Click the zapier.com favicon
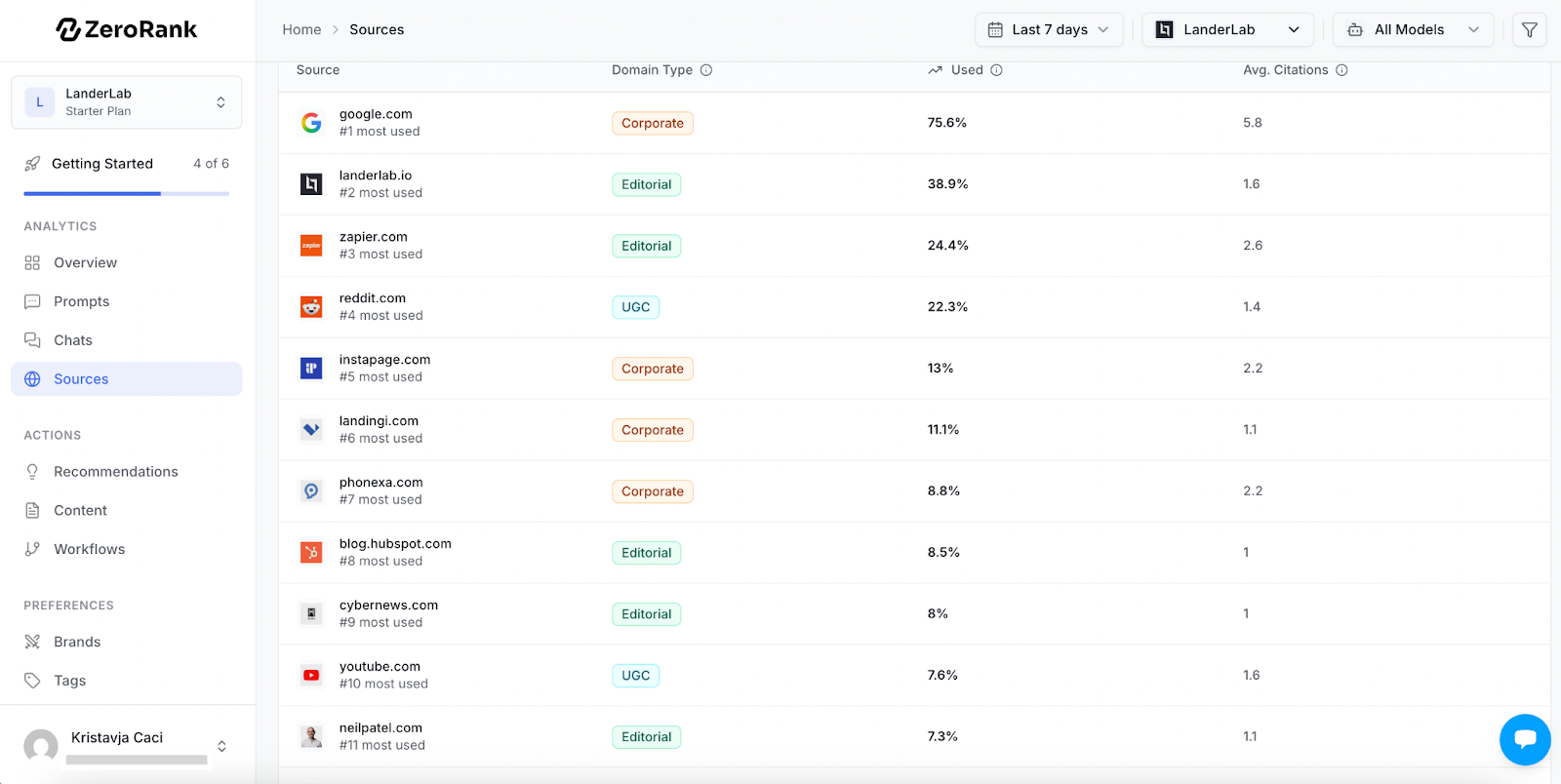This screenshot has height=784, width=1561. pyautogui.click(x=311, y=246)
